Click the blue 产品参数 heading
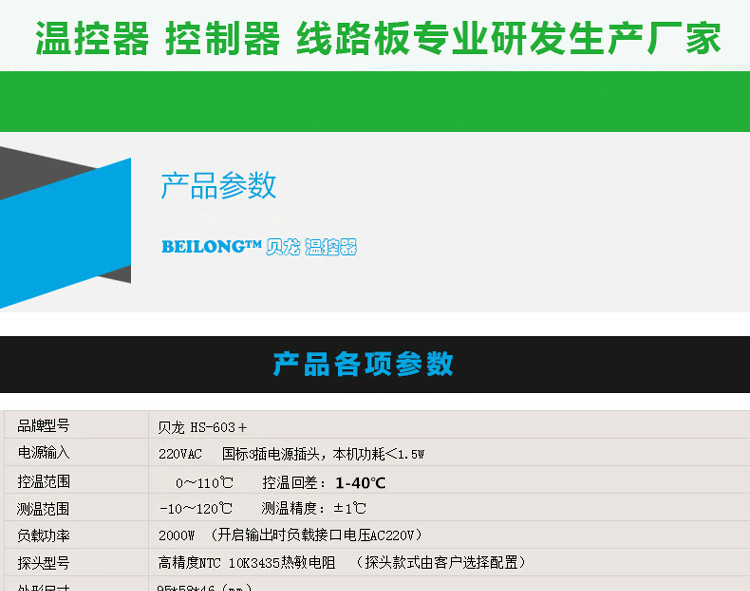750x591 pixels. [x=219, y=186]
